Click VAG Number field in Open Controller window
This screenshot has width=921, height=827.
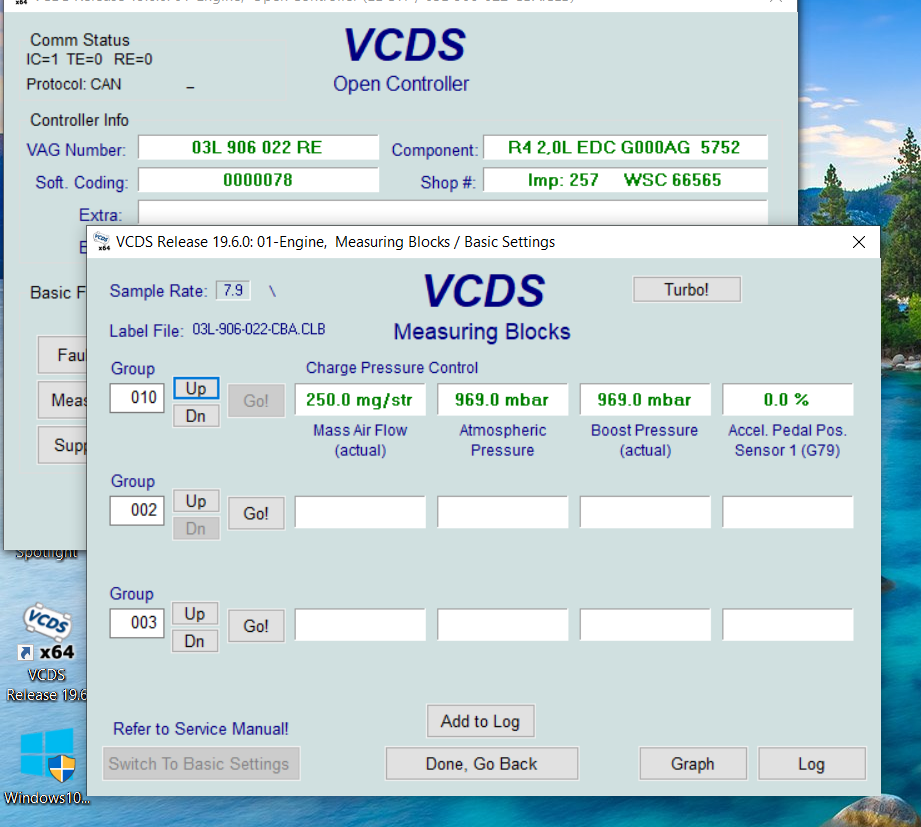[258, 147]
